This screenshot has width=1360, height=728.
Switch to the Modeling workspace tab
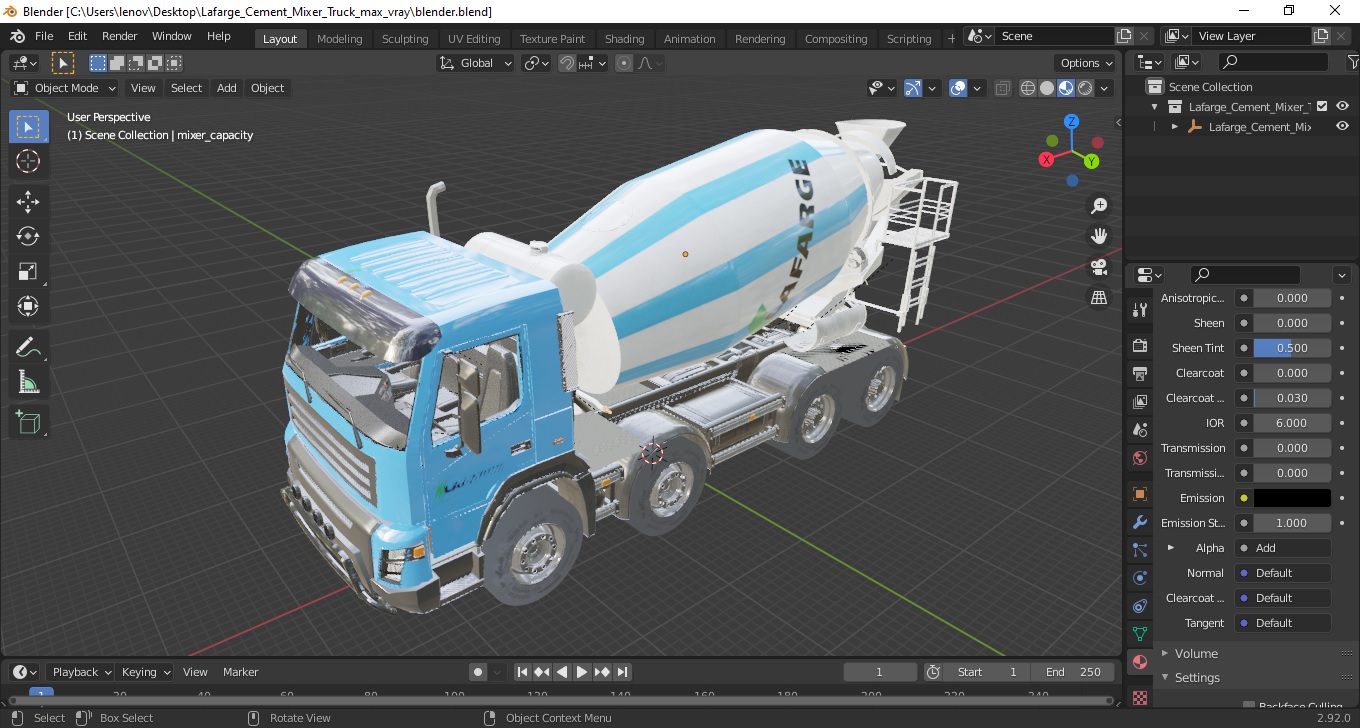tap(340, 39)
